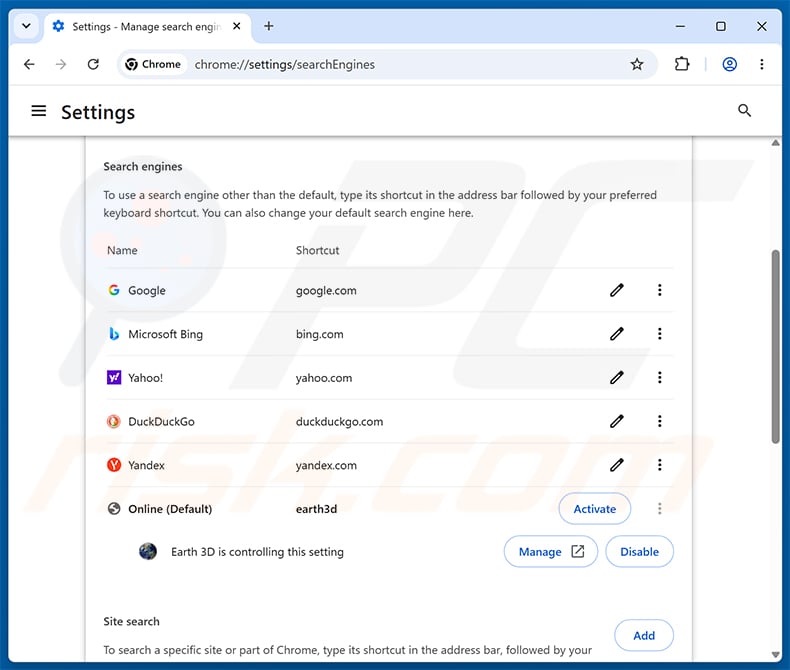Go back to the previous page
790x670 pixels.
(29, 64)
